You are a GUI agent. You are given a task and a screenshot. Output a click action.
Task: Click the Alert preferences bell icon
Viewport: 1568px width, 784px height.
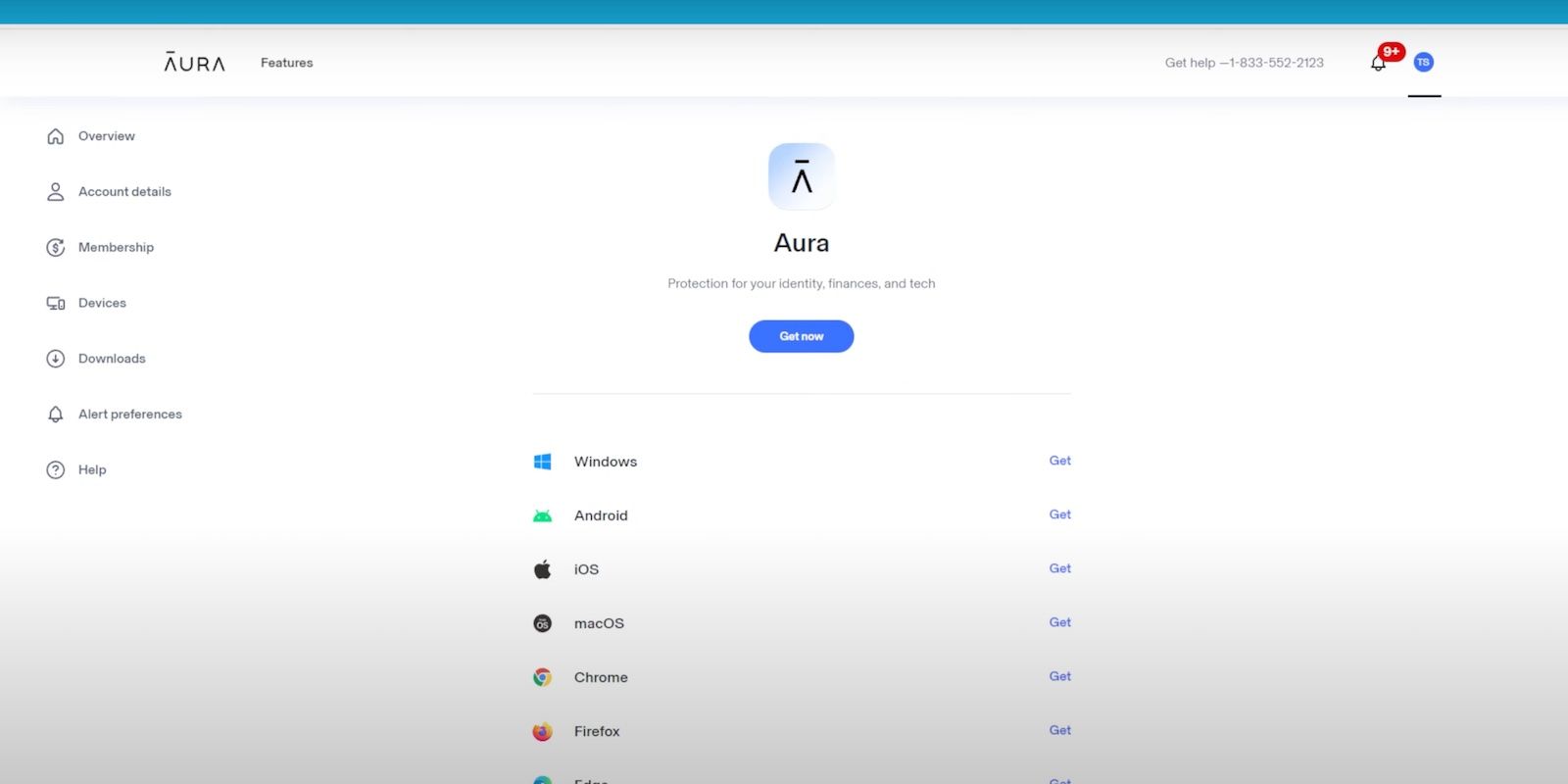point(56,415)
